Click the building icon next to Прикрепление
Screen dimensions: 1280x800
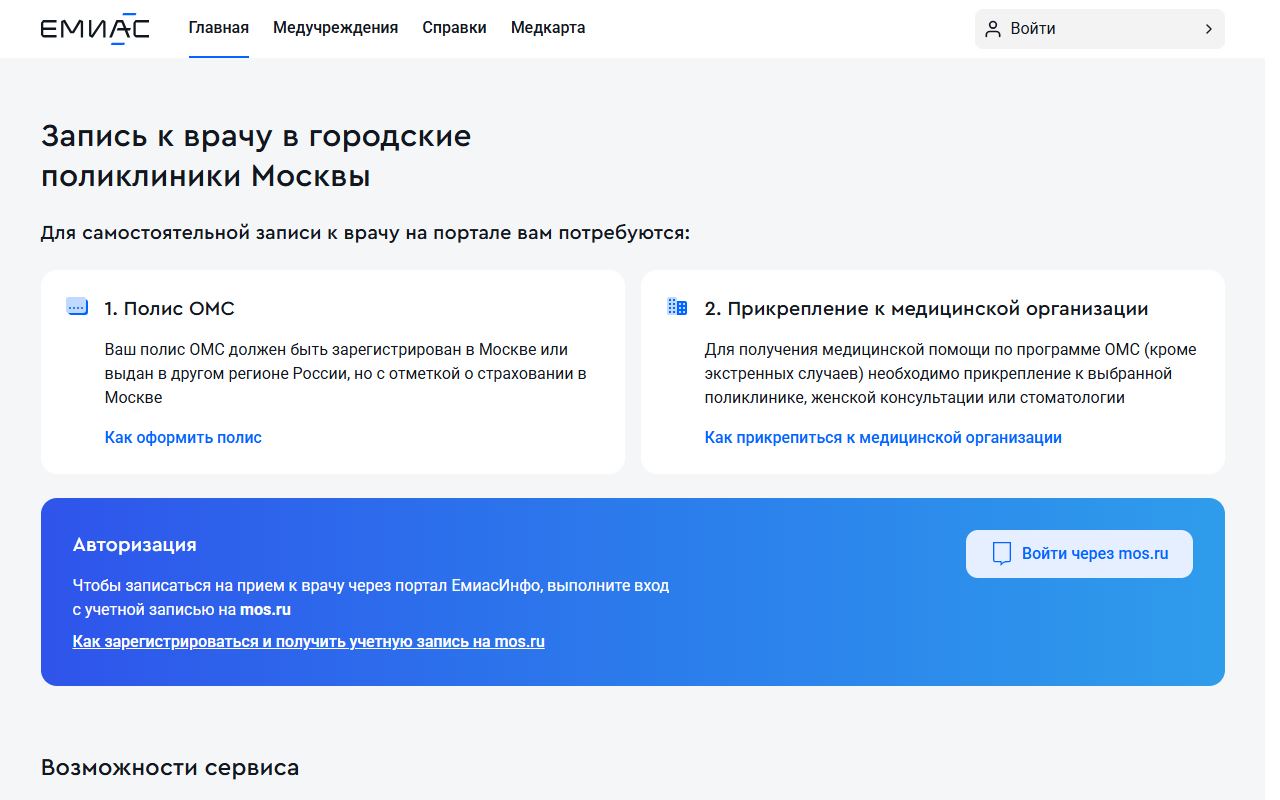click(677, 307)
